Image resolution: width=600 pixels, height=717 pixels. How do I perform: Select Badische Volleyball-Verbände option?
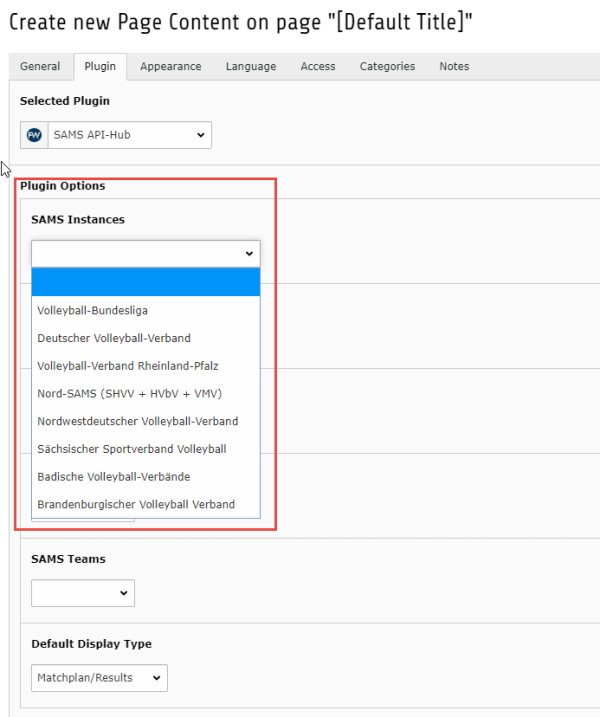(146, 476)
